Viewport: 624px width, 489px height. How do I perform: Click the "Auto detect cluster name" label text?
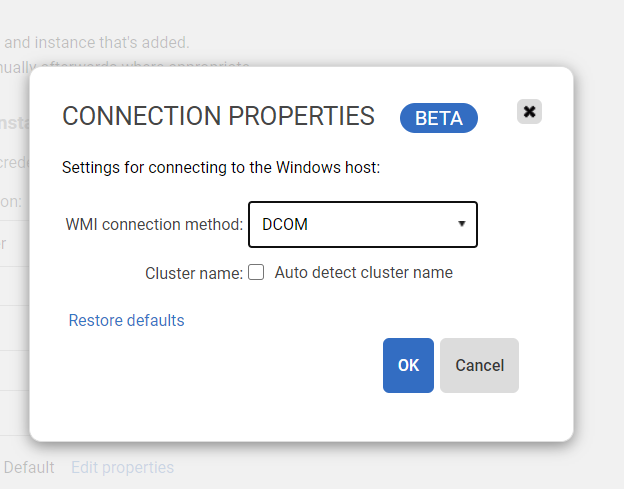363,272
